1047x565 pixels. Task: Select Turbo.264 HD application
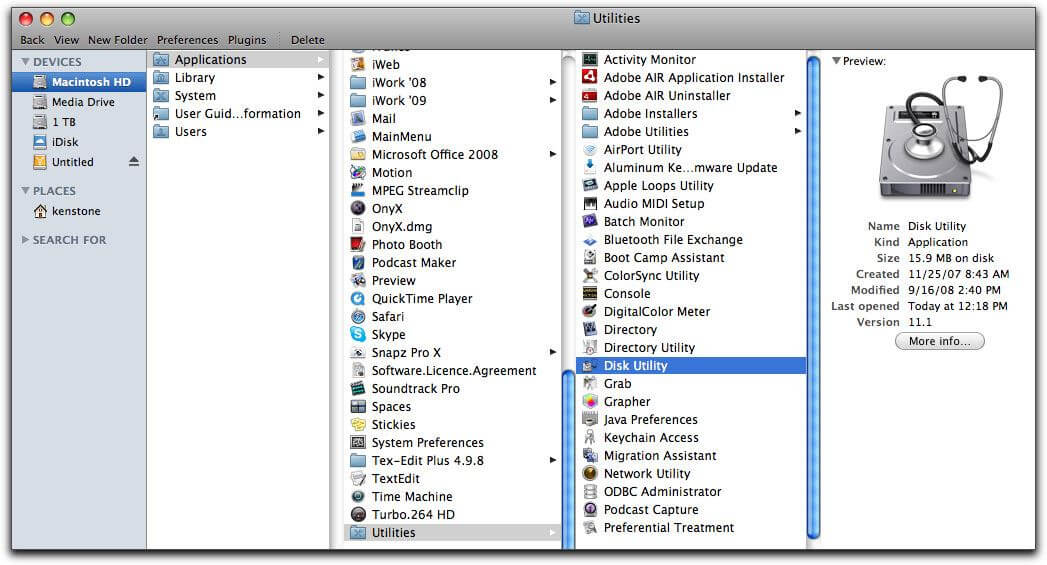pyautogui.click(x=453, y=515)
